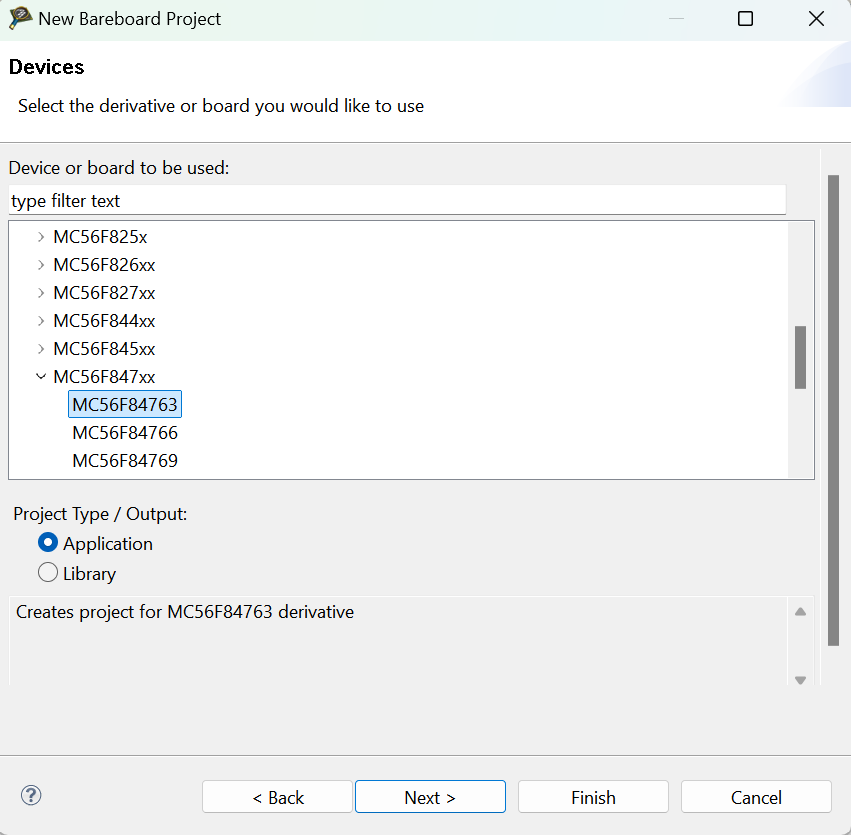Screen dimensions: 851x835
Task: Click Finish to create the project
Action: 593,796
